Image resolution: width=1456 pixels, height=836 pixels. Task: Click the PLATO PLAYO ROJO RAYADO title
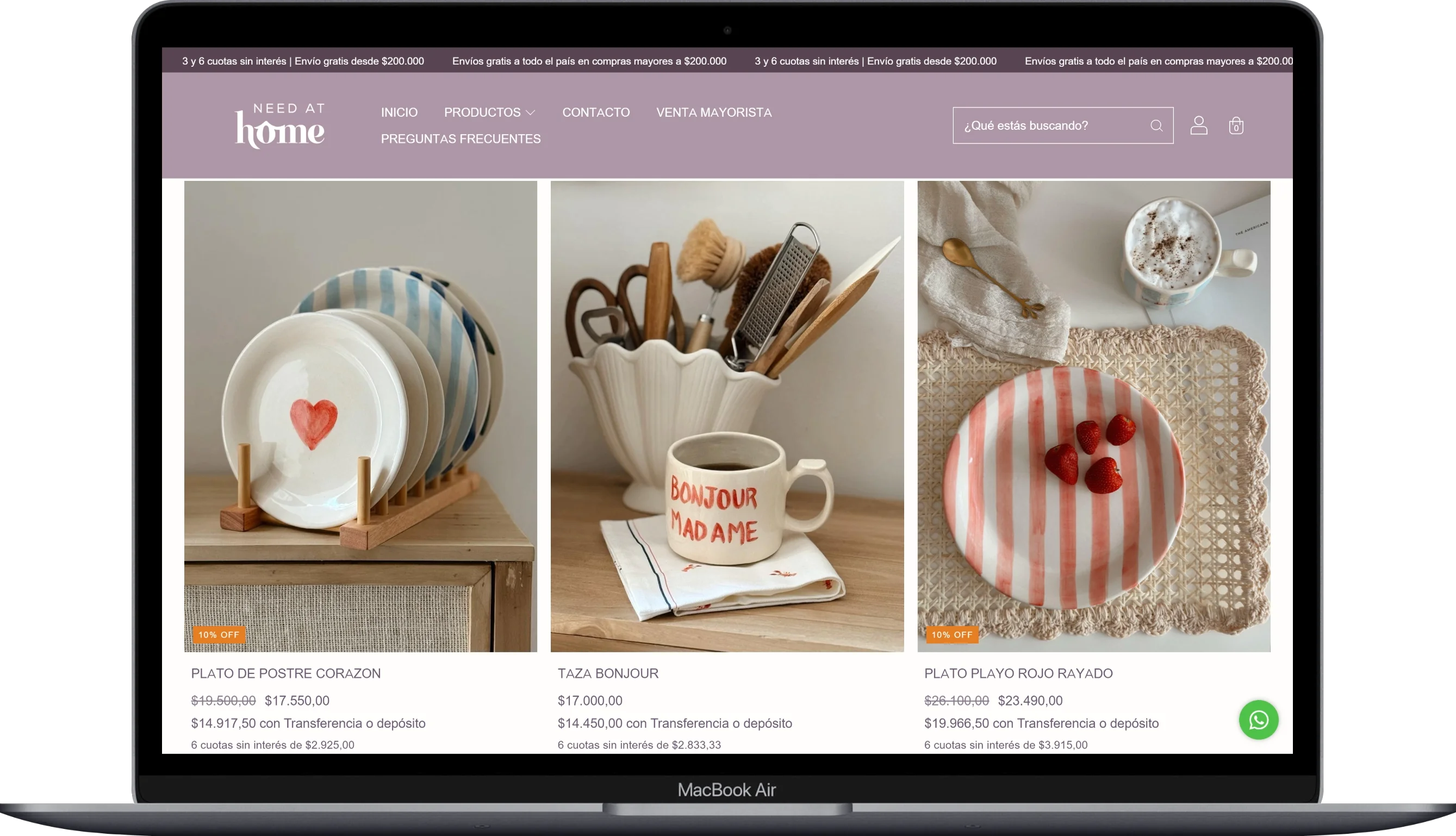[x=1018, y=673]
